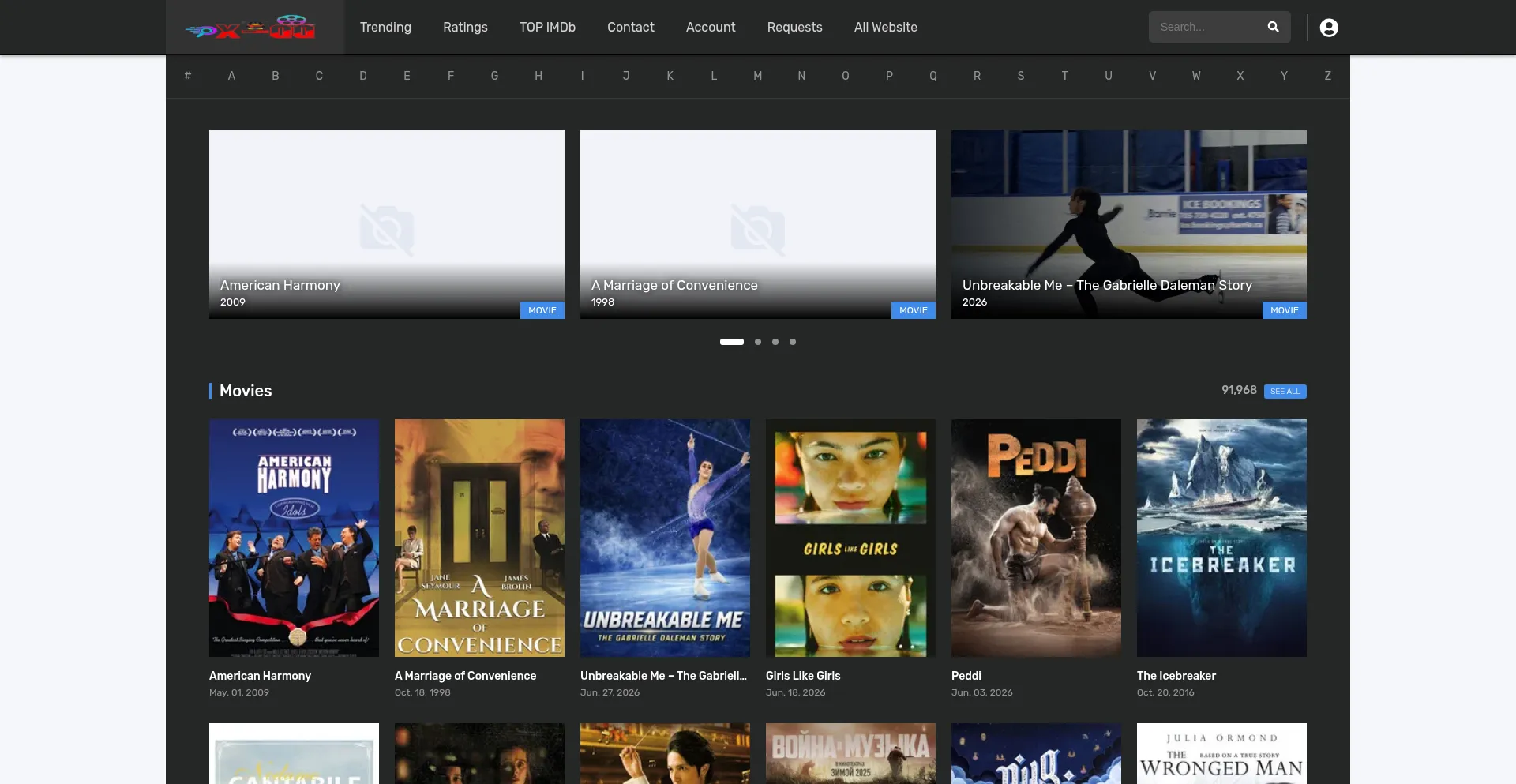
Task: Open the Contact page
Action: tap(631, 27)
